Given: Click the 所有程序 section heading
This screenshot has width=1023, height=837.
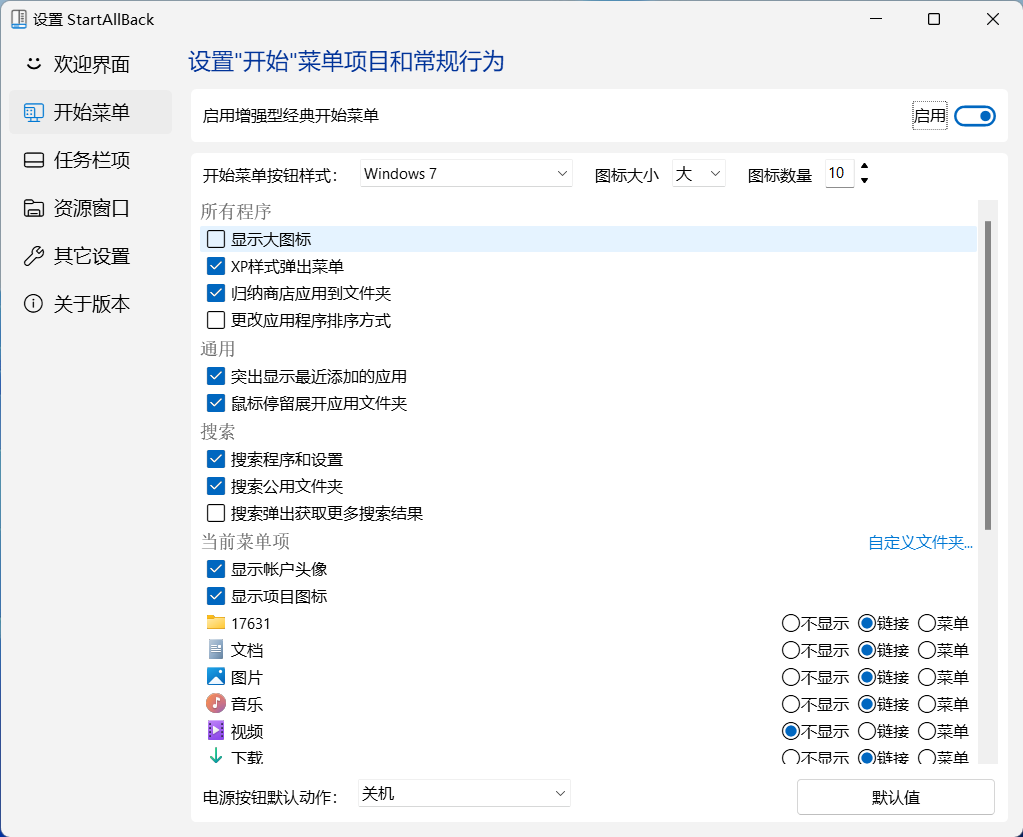Looking at the screenshot, I should pyautogui.click(x=236, y=211).
